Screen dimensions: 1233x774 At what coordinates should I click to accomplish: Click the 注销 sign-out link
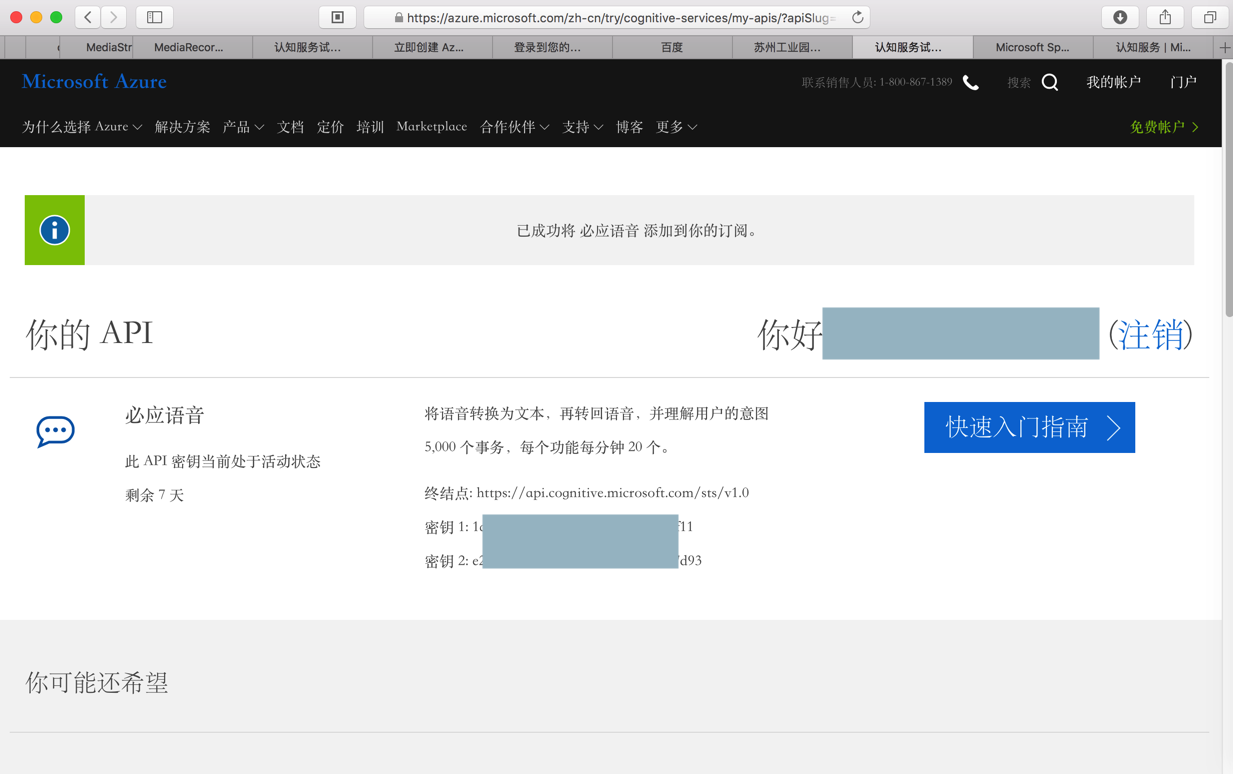click(1151, 334)
